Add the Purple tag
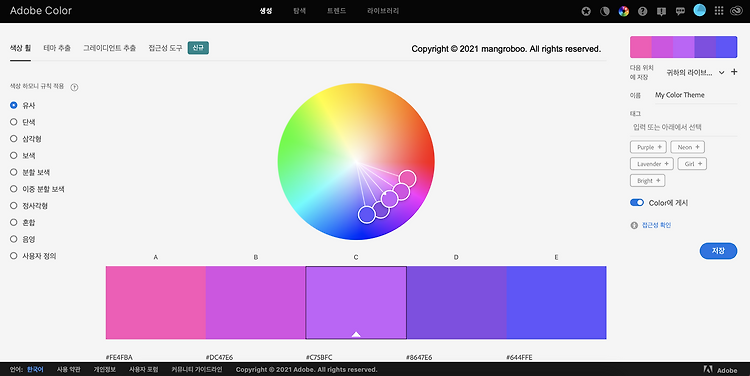Screen dimensions: 750x376 [648, 147]
